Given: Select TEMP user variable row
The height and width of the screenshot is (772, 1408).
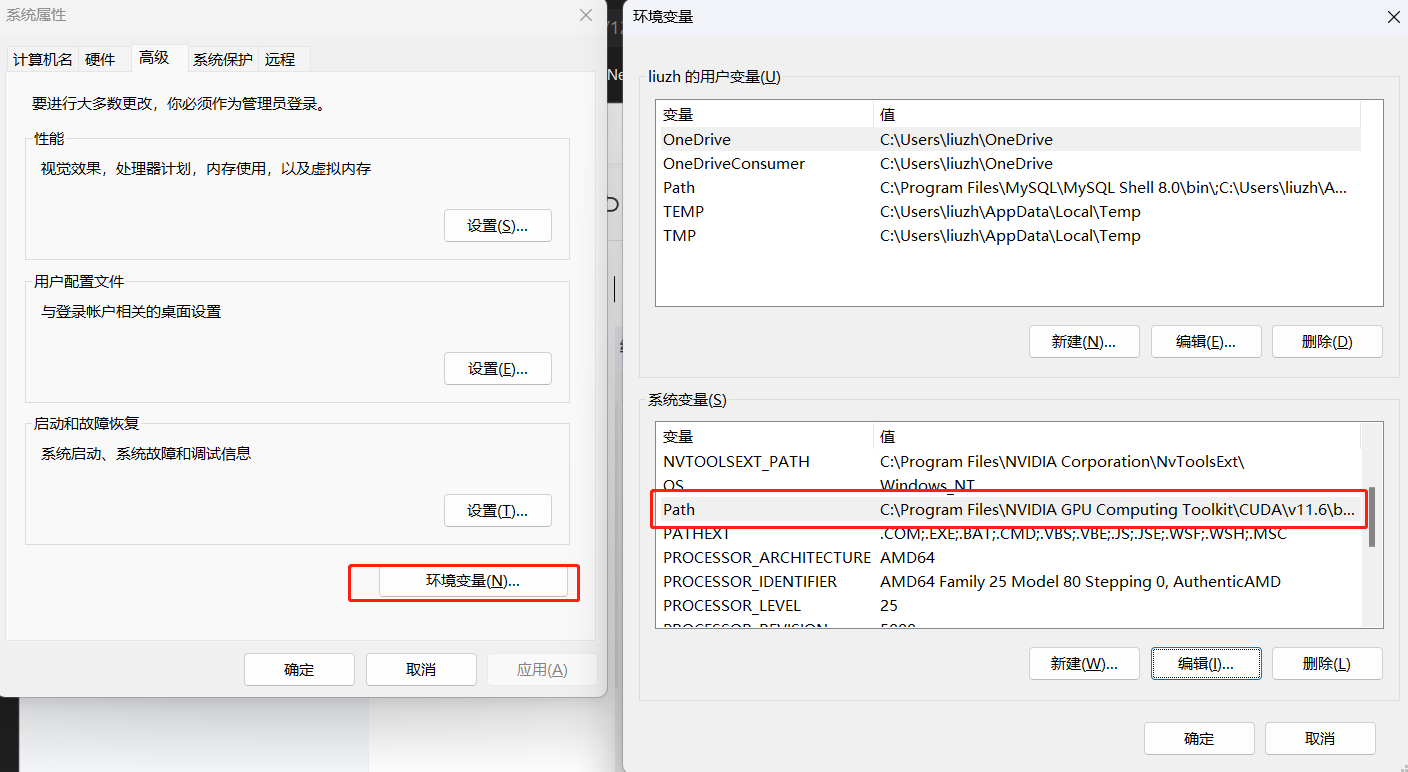Looking at the screenshot, I should click(x=1008, y=212).
